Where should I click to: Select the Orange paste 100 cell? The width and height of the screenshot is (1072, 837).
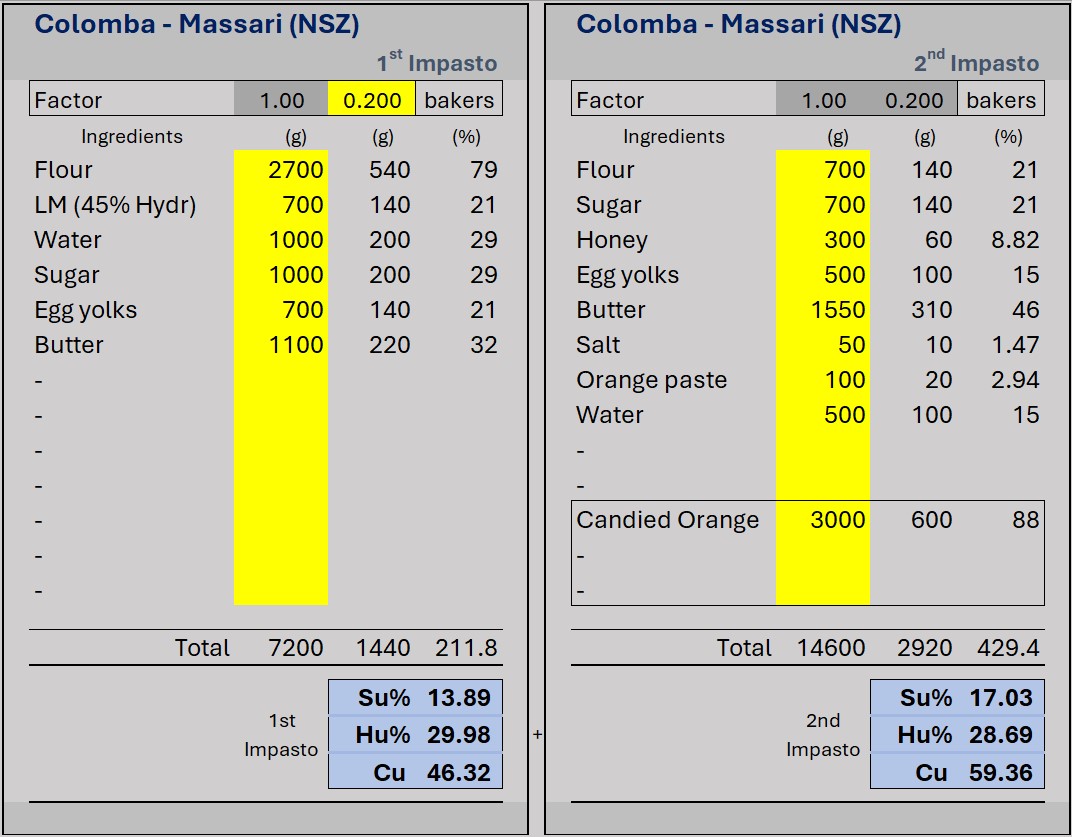[x=824, y=380]
